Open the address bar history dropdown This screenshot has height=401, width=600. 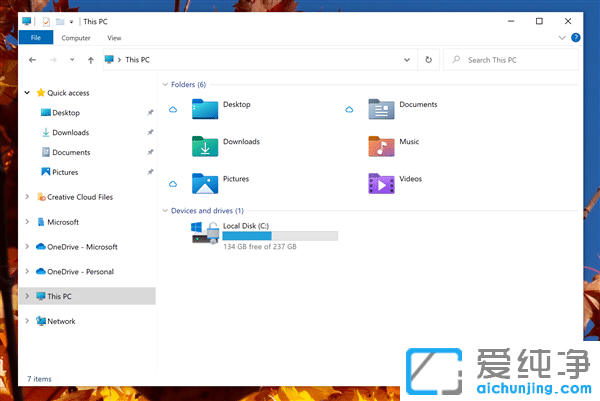(407, 60)
